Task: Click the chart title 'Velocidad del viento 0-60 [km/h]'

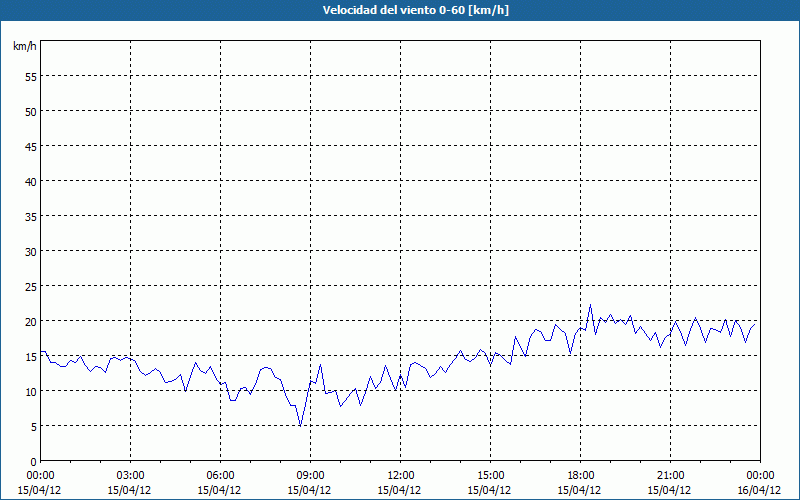Action: click(x=415, y=10)
